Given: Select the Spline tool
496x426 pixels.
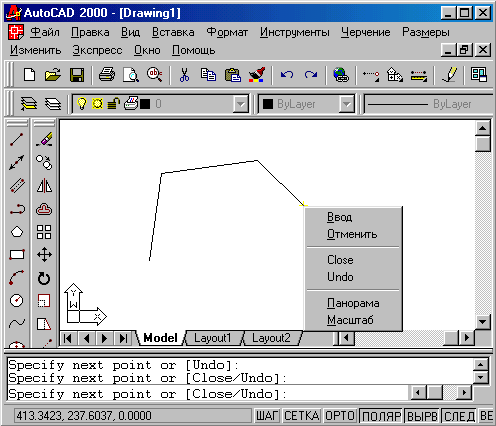Looking at the screenshot, I should pyautogui.click(x=17, y=323).
